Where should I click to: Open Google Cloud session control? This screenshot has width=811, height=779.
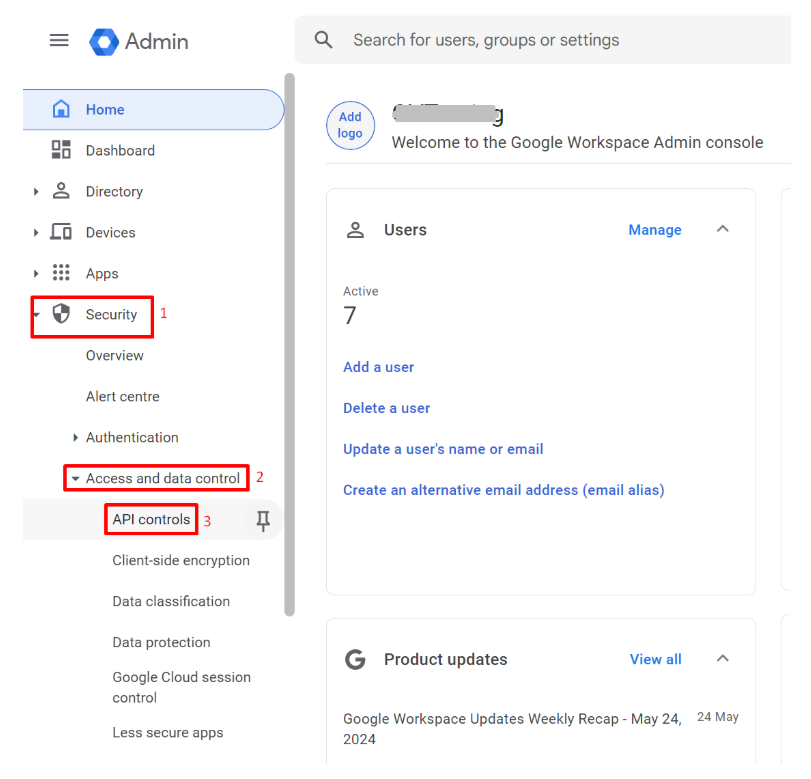(182, 687)
